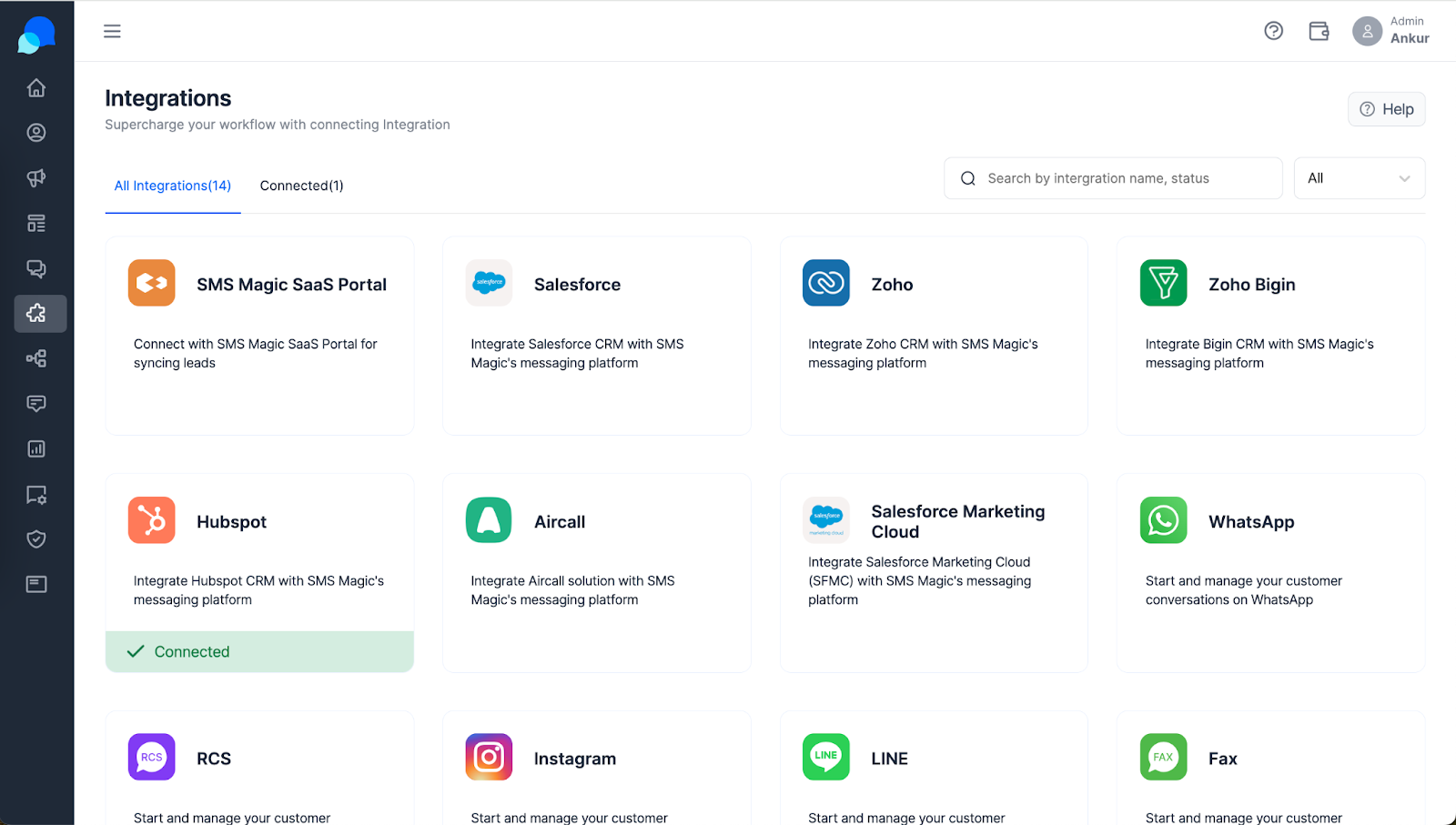This screenshot has height=825, width=1456.
Task: Toggle the hamburger menu to collapse sidebar
Action: [112, 31]
